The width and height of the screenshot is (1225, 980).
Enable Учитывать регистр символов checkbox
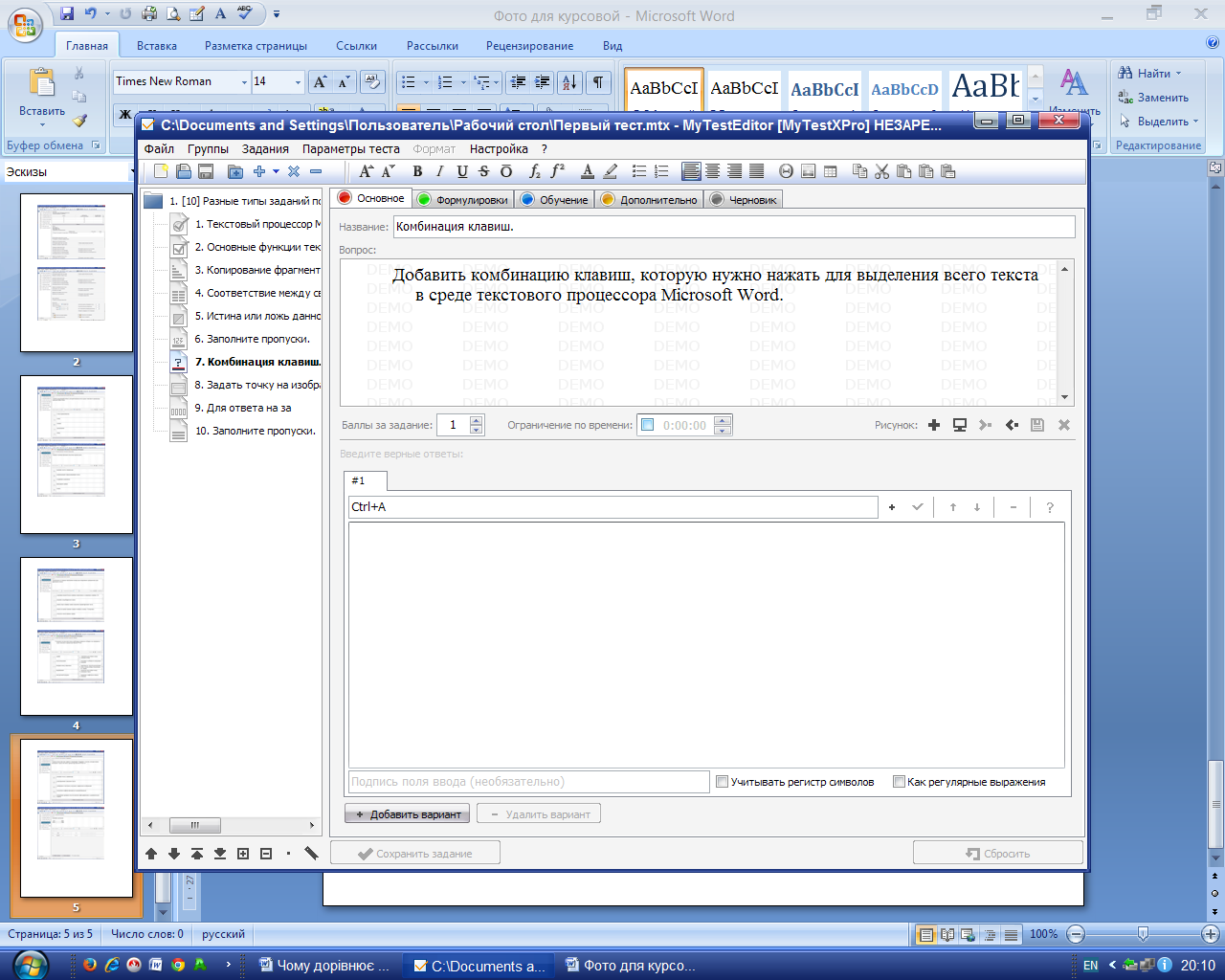pyautogui.click(x=723, y=782)
